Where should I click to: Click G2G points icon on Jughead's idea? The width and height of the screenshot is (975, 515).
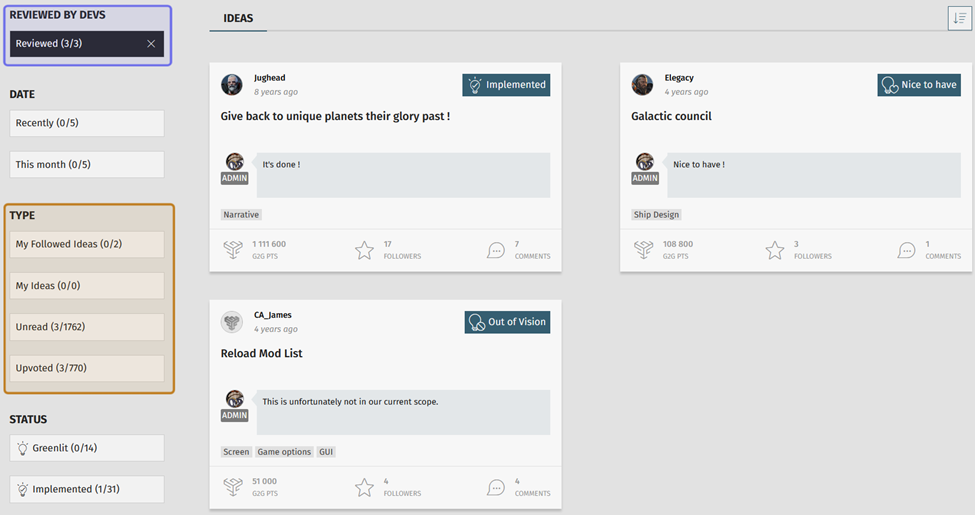233,250
